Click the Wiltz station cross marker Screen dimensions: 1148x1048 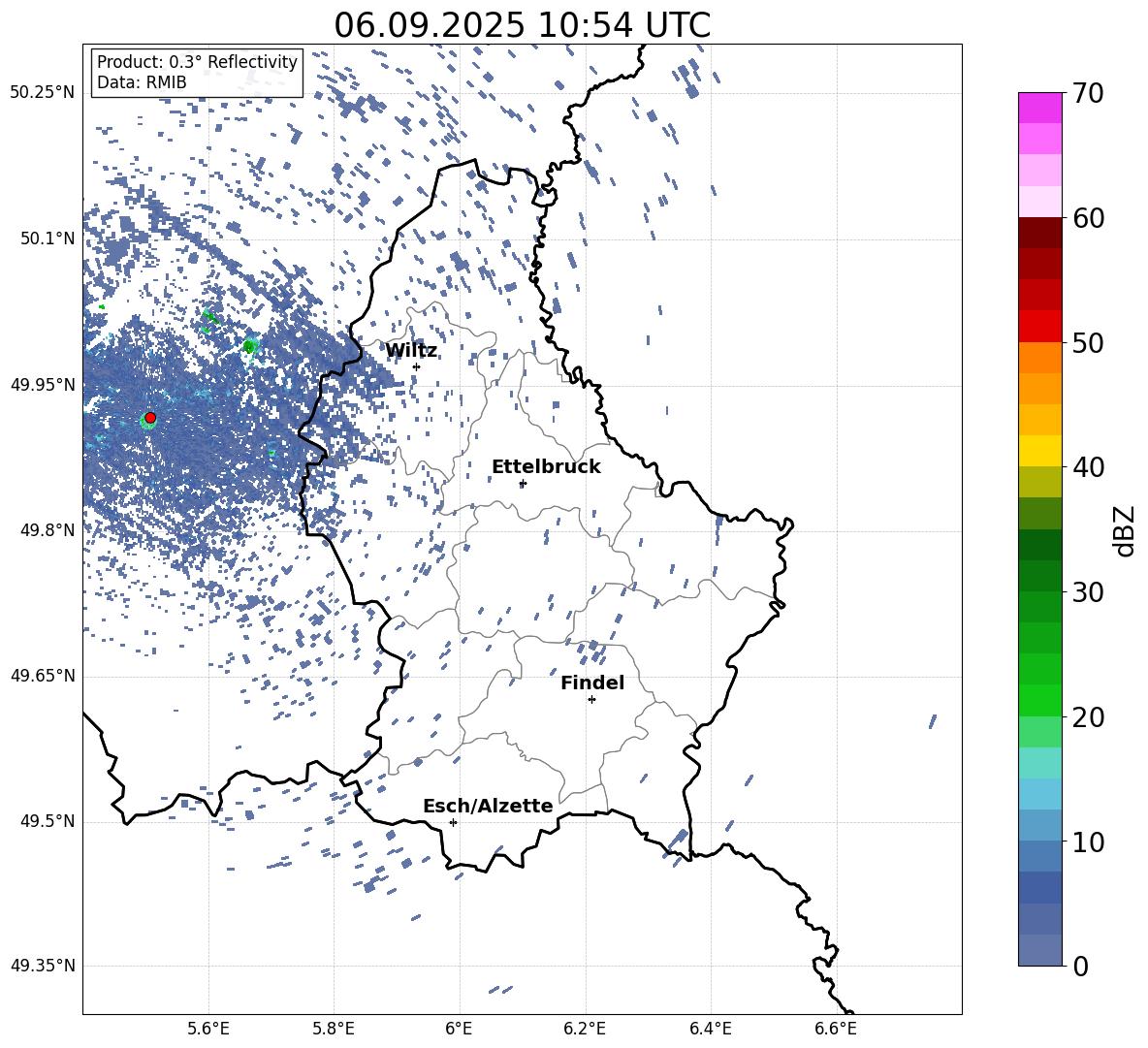416,366
